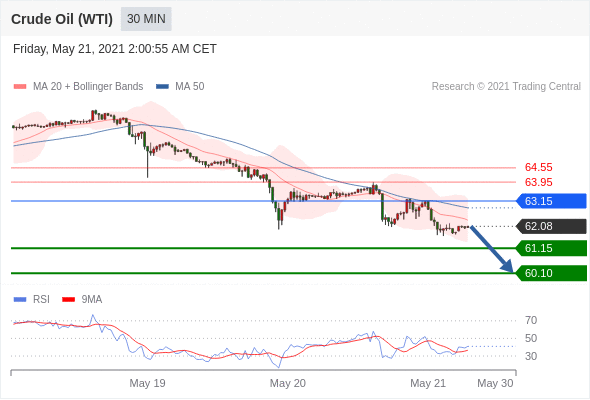Click the Crude Oil (WTI) title
This screenshot has width=590, height=400.
[62, 19]
